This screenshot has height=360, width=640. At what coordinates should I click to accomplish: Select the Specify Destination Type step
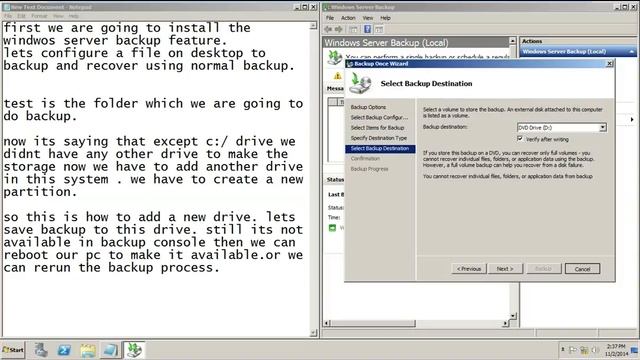(379, 138)
